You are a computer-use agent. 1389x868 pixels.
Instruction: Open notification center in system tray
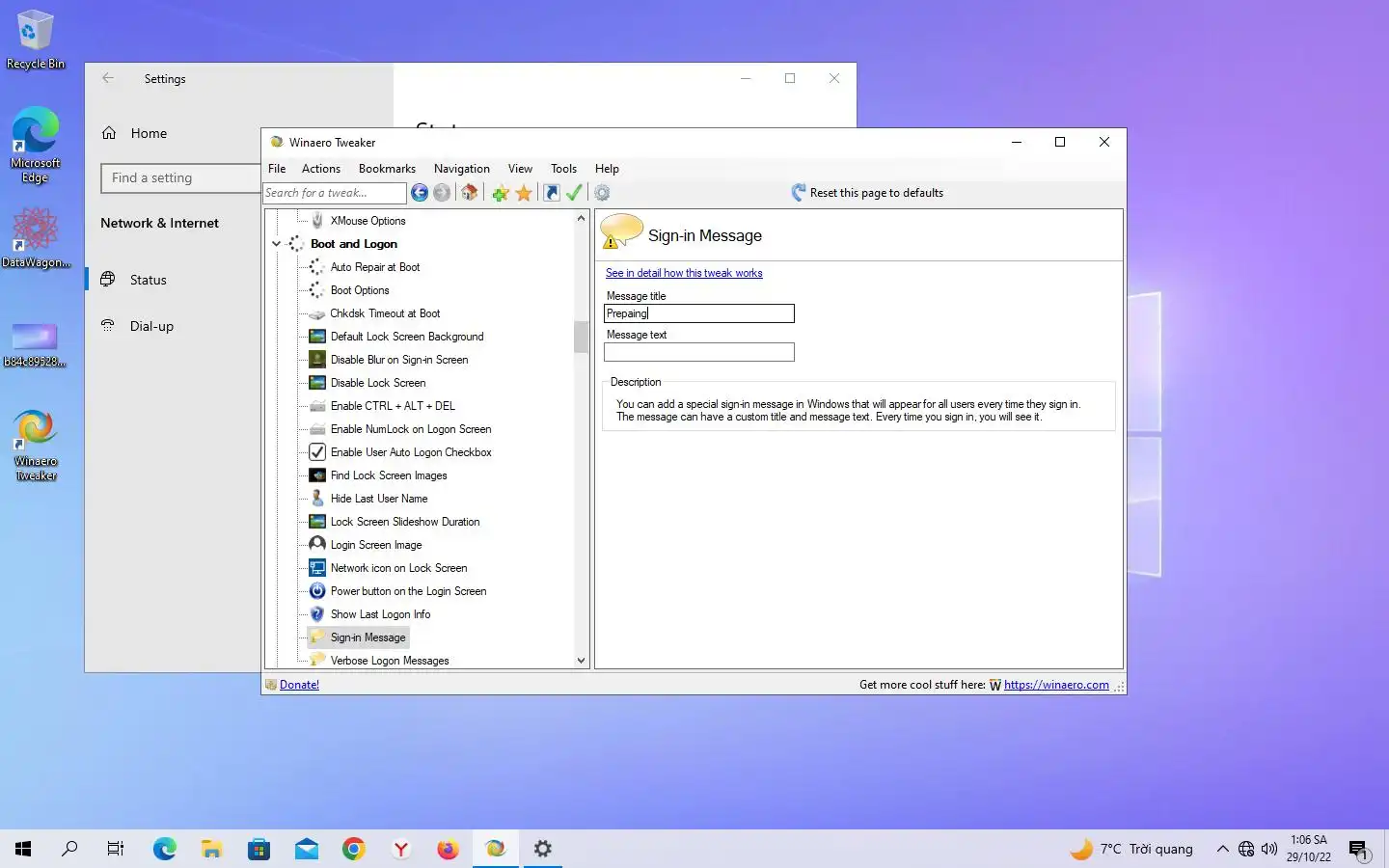click(1359, 849)
